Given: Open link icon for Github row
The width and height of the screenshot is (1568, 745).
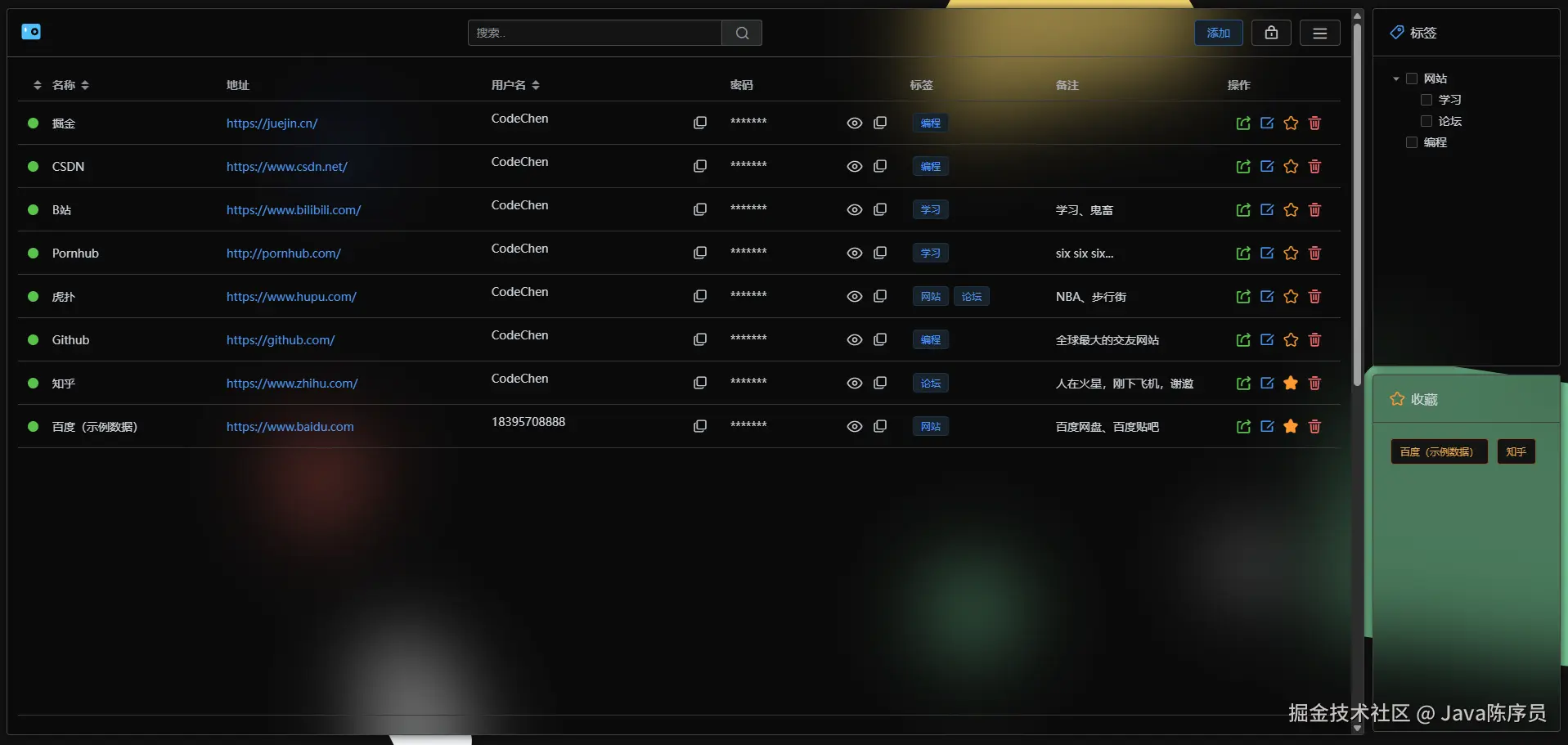Looking at the screenshot, I should click(x=1243, y=339).
